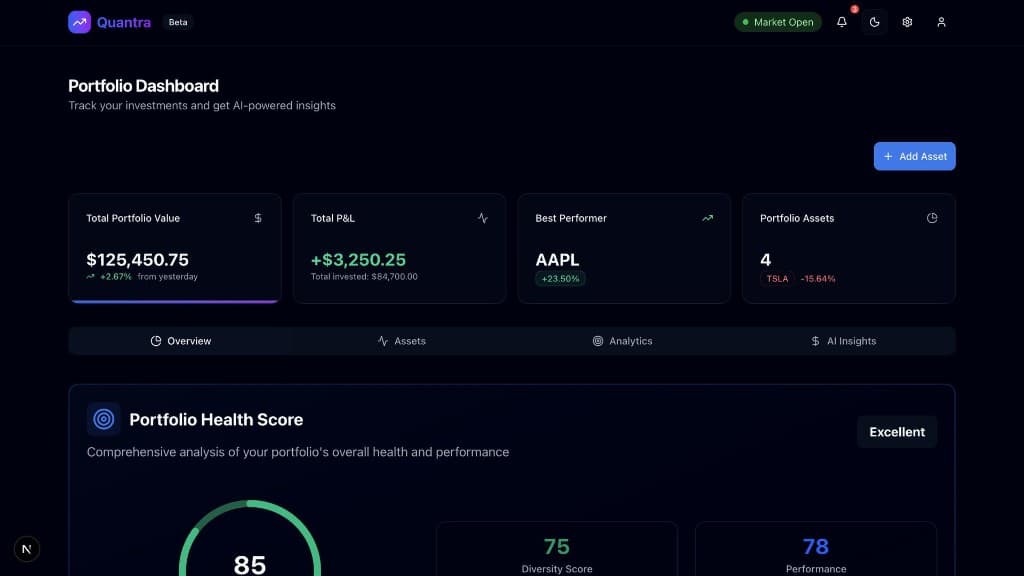Click the +2.67% daily change
This screenshot has height=576, width=1024.
pyautogui.click(x=116, y=277)
